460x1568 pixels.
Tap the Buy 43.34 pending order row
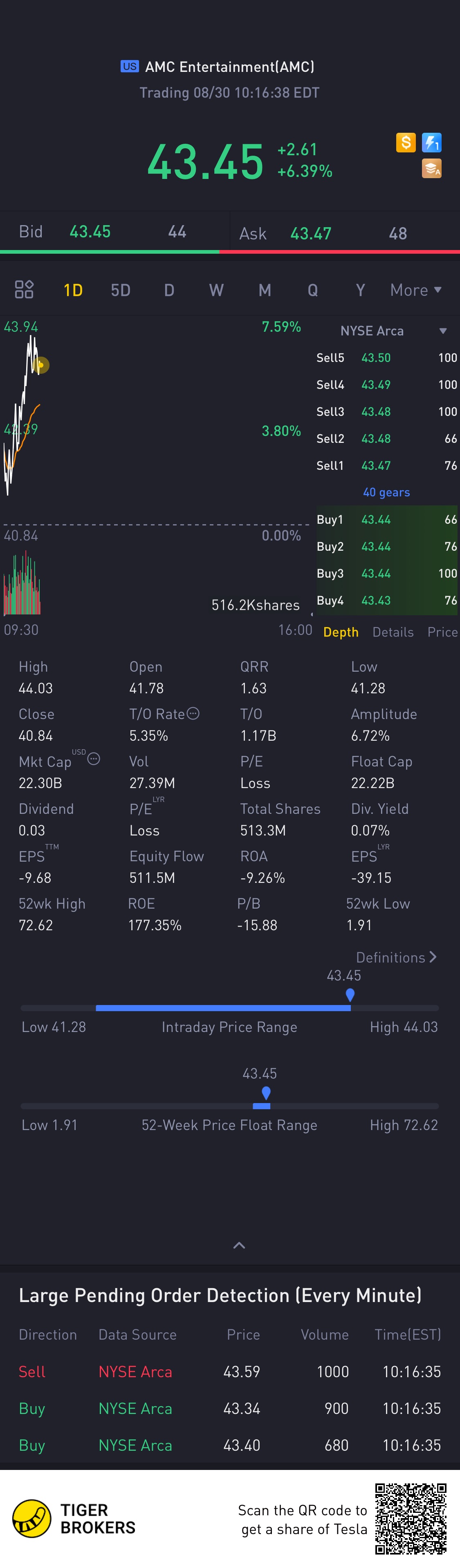[230, 1408]
